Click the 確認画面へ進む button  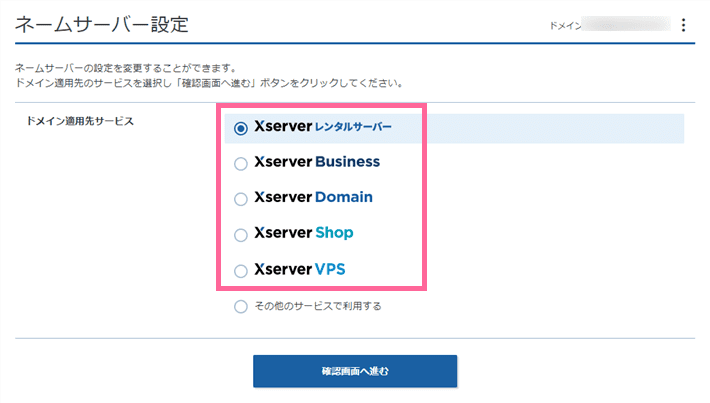(355, 371)
